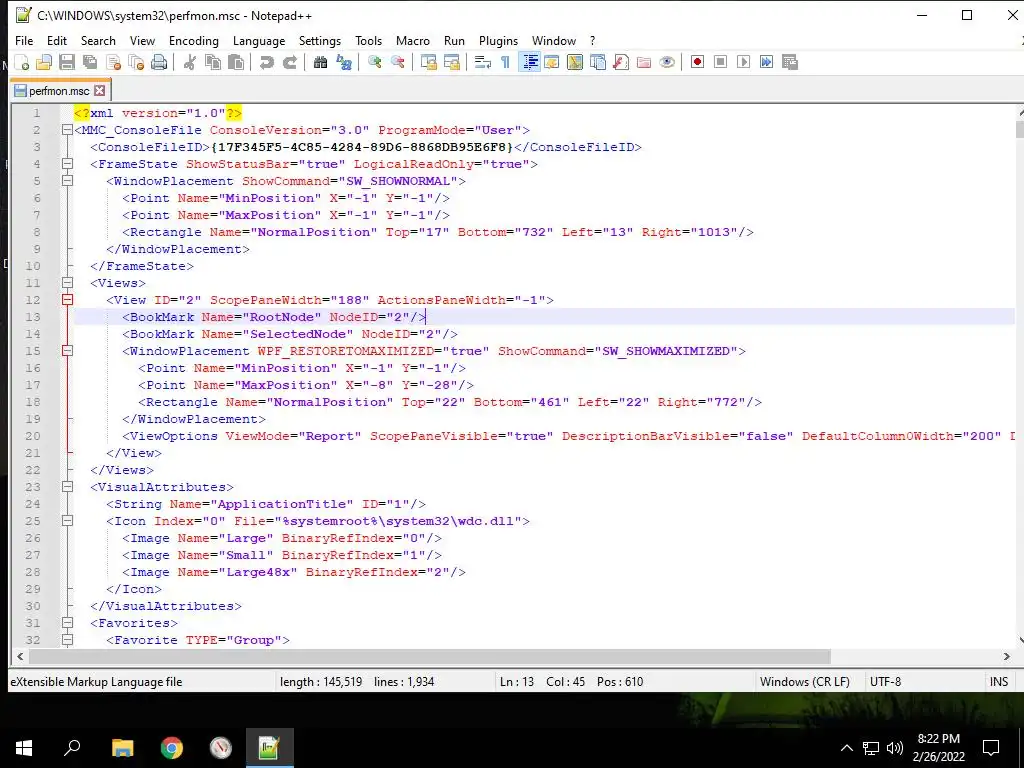Collapse the Icon fold on line 25
Viewport: 1024px width, 768px height.
pyautogui.click(x=67, y=520)
